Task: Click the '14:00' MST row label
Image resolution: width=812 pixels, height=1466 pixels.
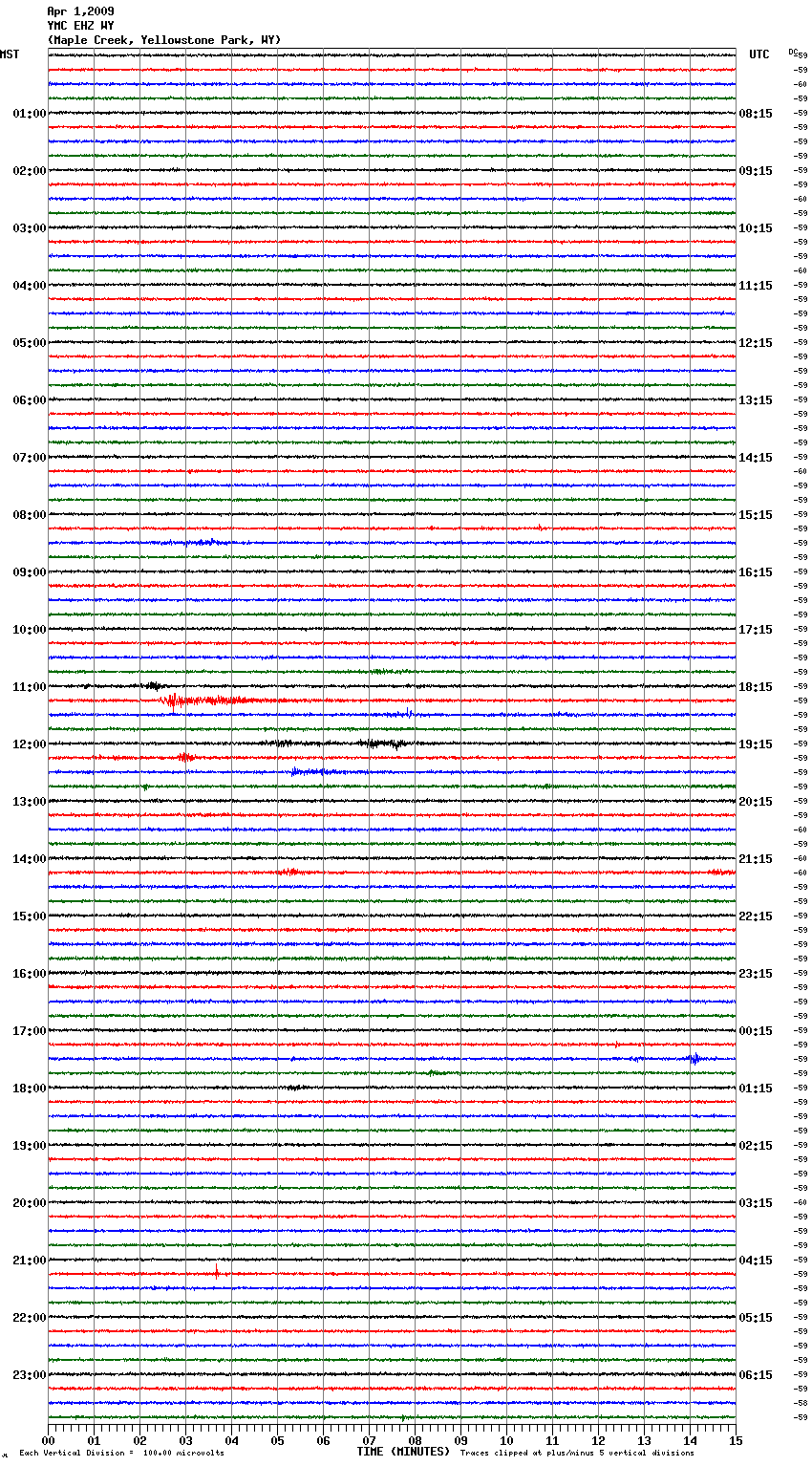Action: (x=30, y=859)
